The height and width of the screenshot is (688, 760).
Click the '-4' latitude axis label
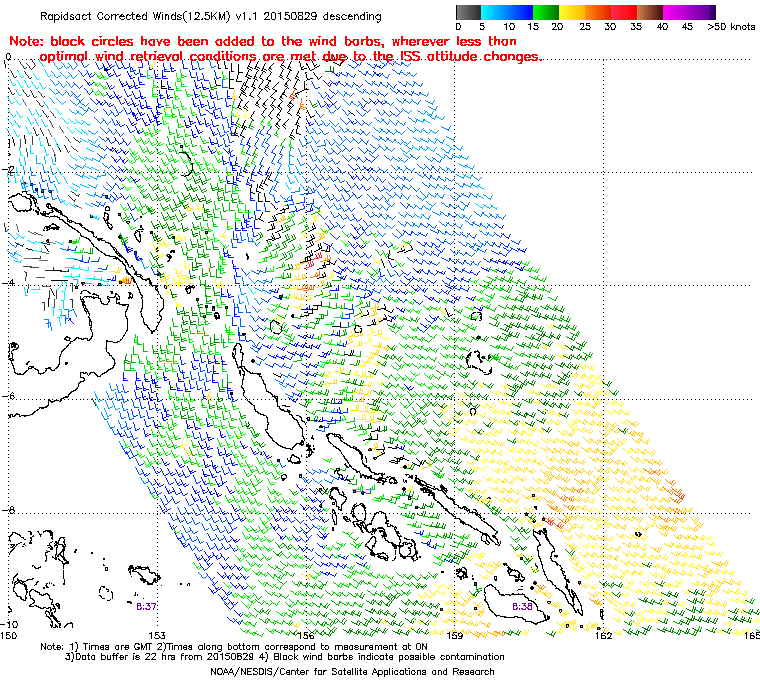coord(8,283)
